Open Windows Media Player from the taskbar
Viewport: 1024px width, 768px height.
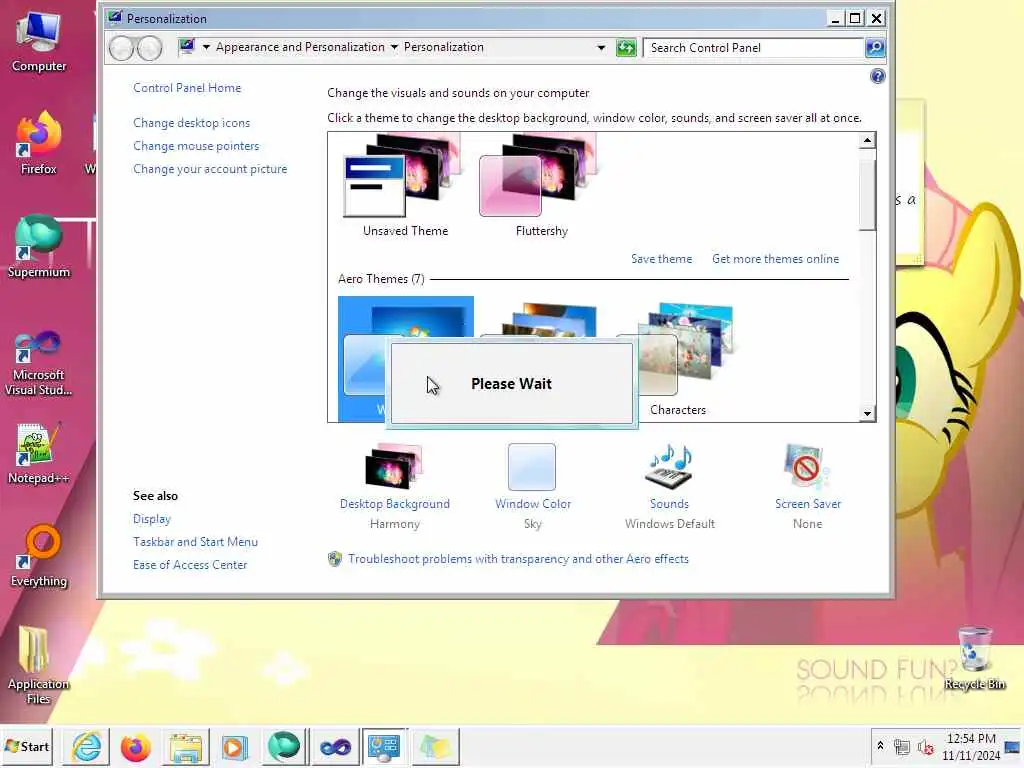tap(234, 746)
